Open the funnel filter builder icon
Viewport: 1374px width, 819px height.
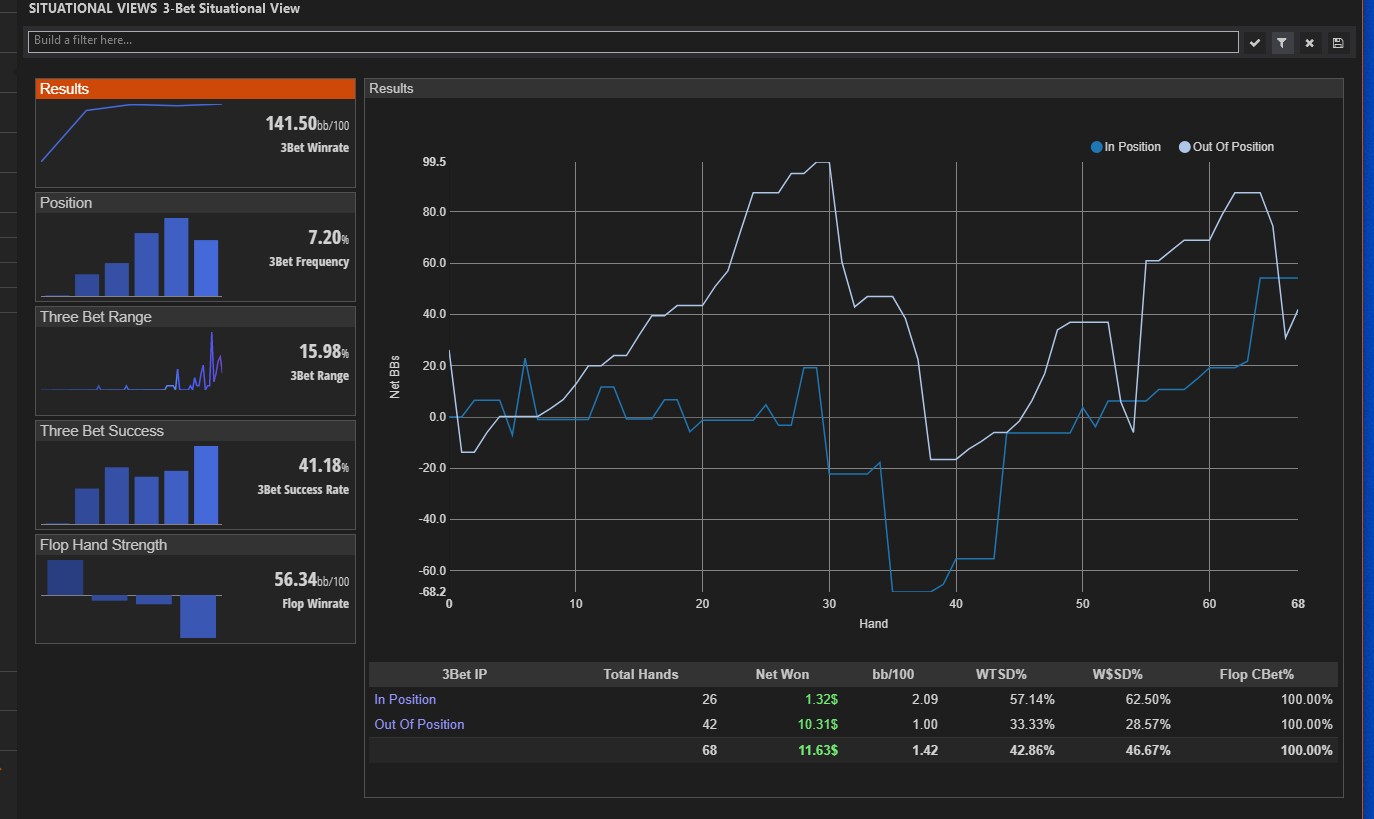1282,42
